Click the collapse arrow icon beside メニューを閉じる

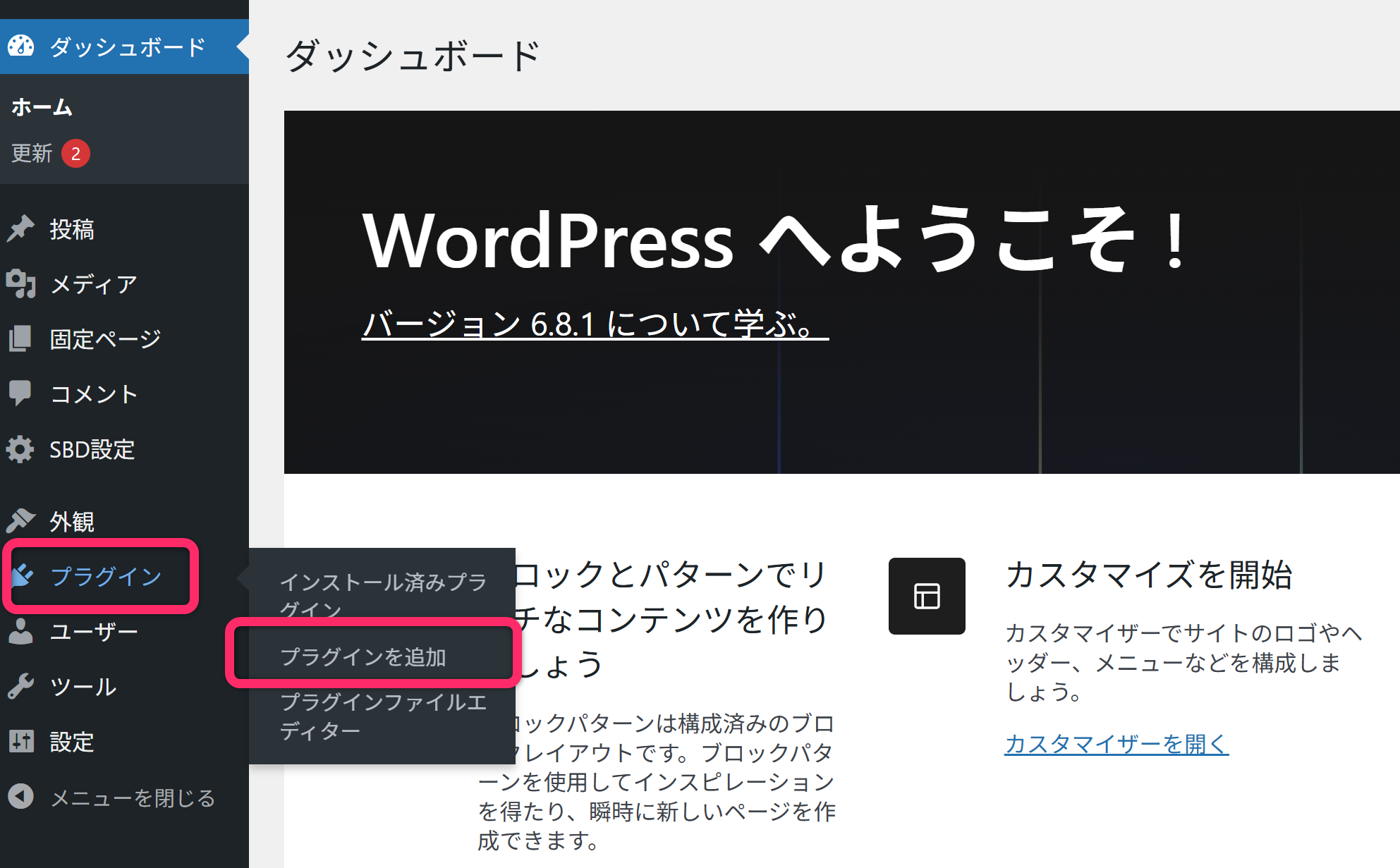click(21, 797)
